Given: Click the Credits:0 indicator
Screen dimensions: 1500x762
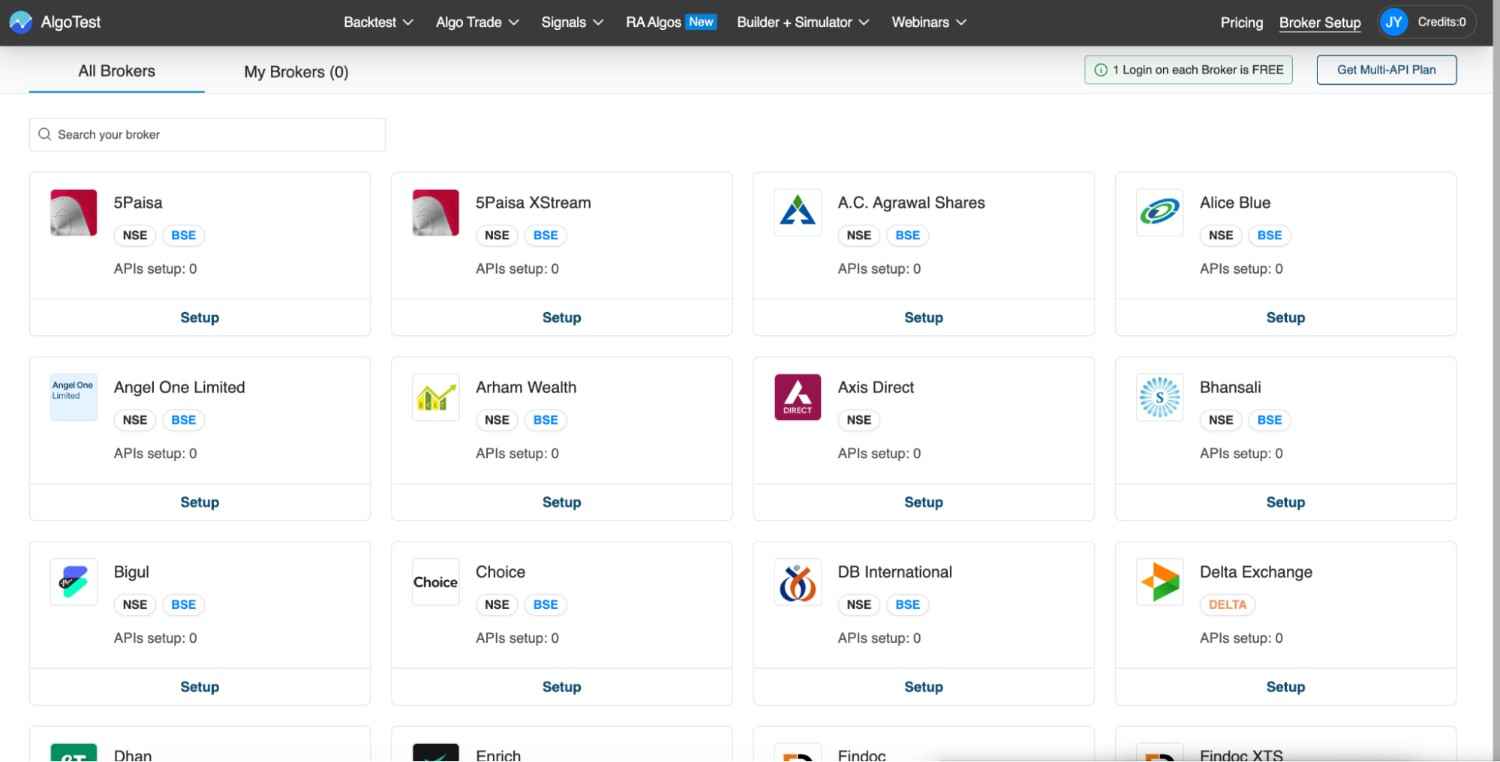Looking at the screenshot, I should point(1442,22).
